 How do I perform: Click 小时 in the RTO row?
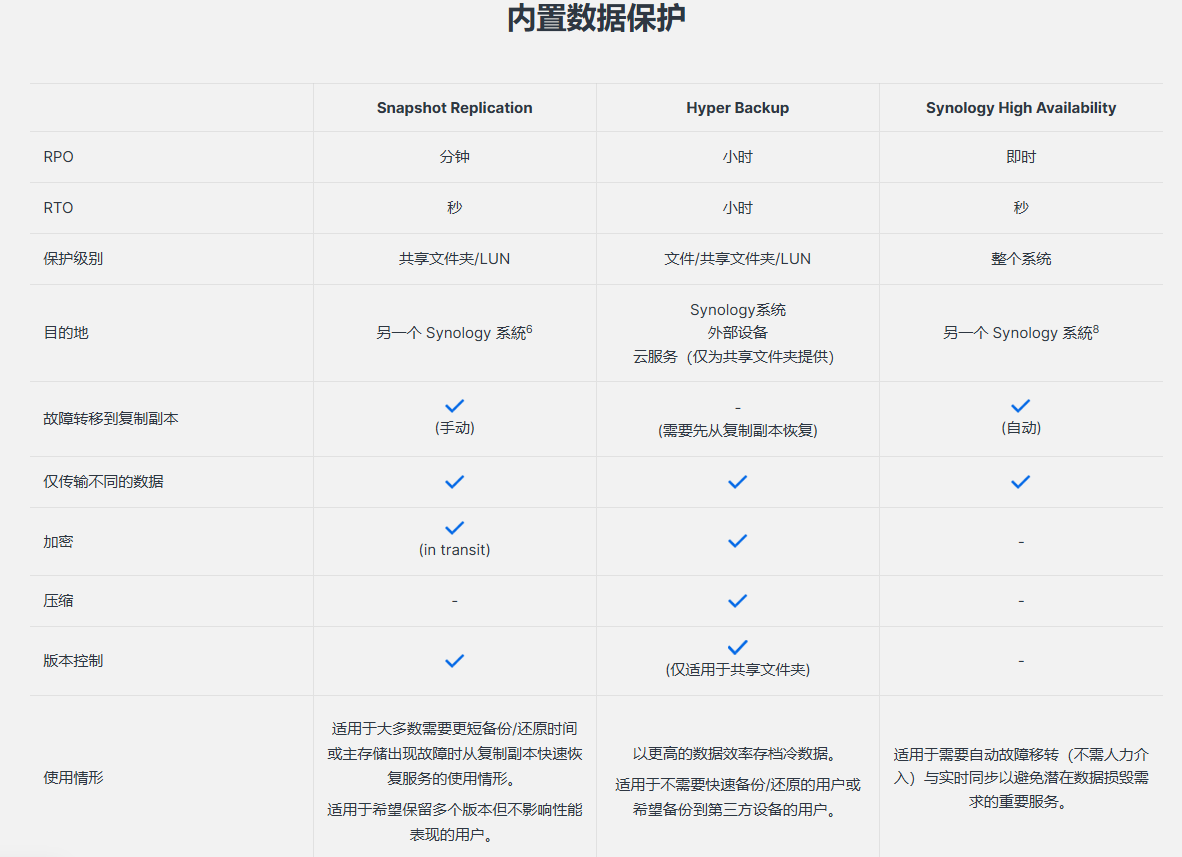(737, 208)
